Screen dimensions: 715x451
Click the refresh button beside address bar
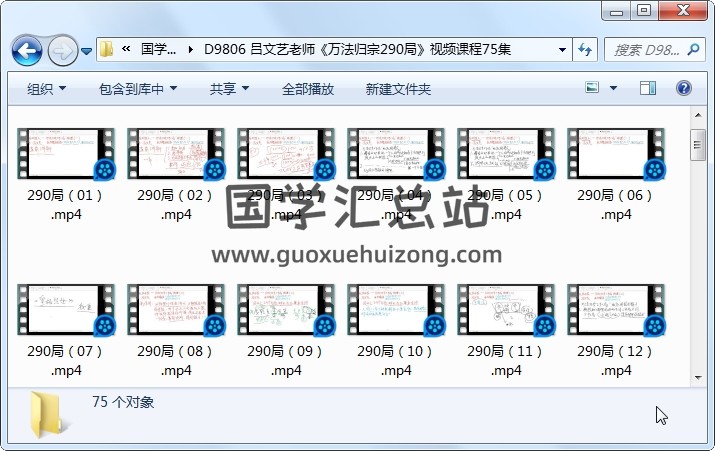point(585,49)
